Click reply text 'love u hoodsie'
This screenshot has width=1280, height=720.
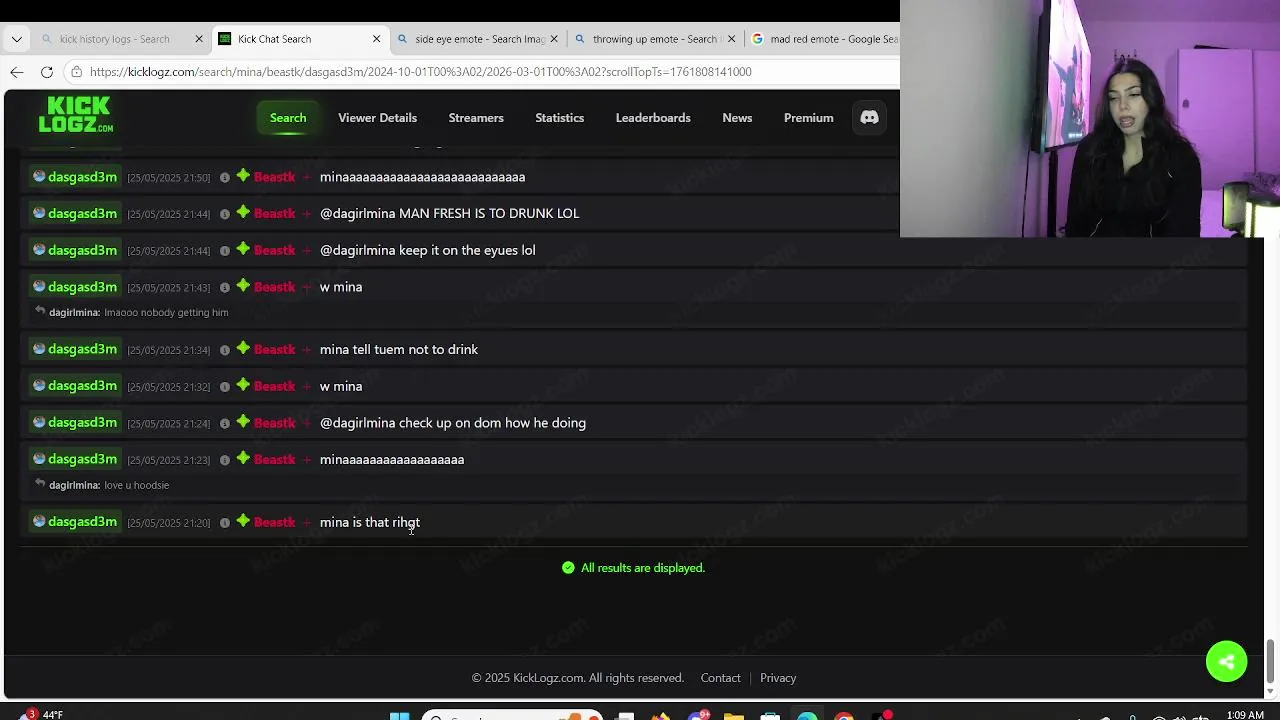point(136,485)
